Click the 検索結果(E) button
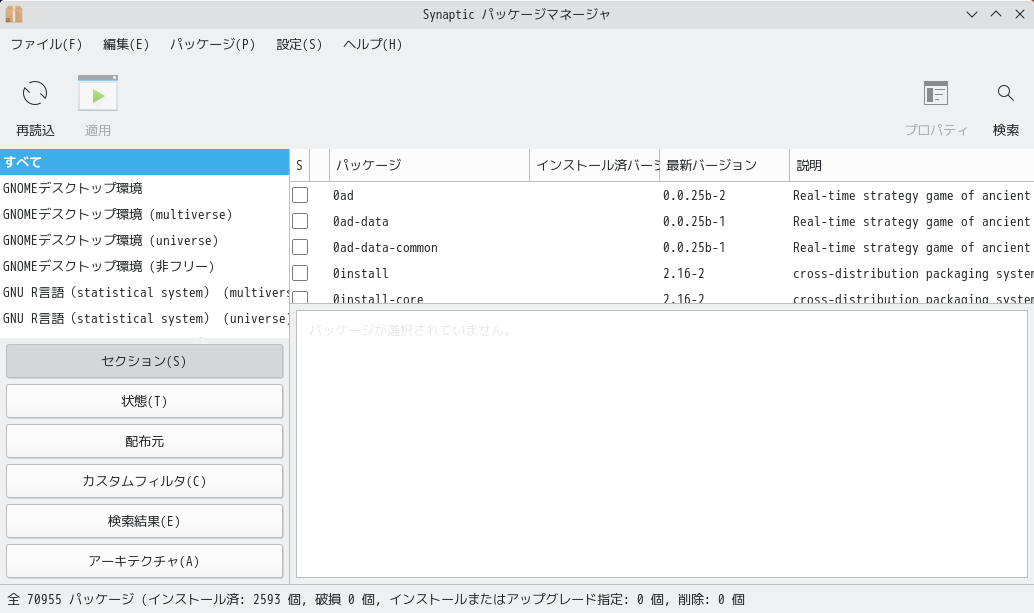1034x613 pixels. (x=144, y=521)
